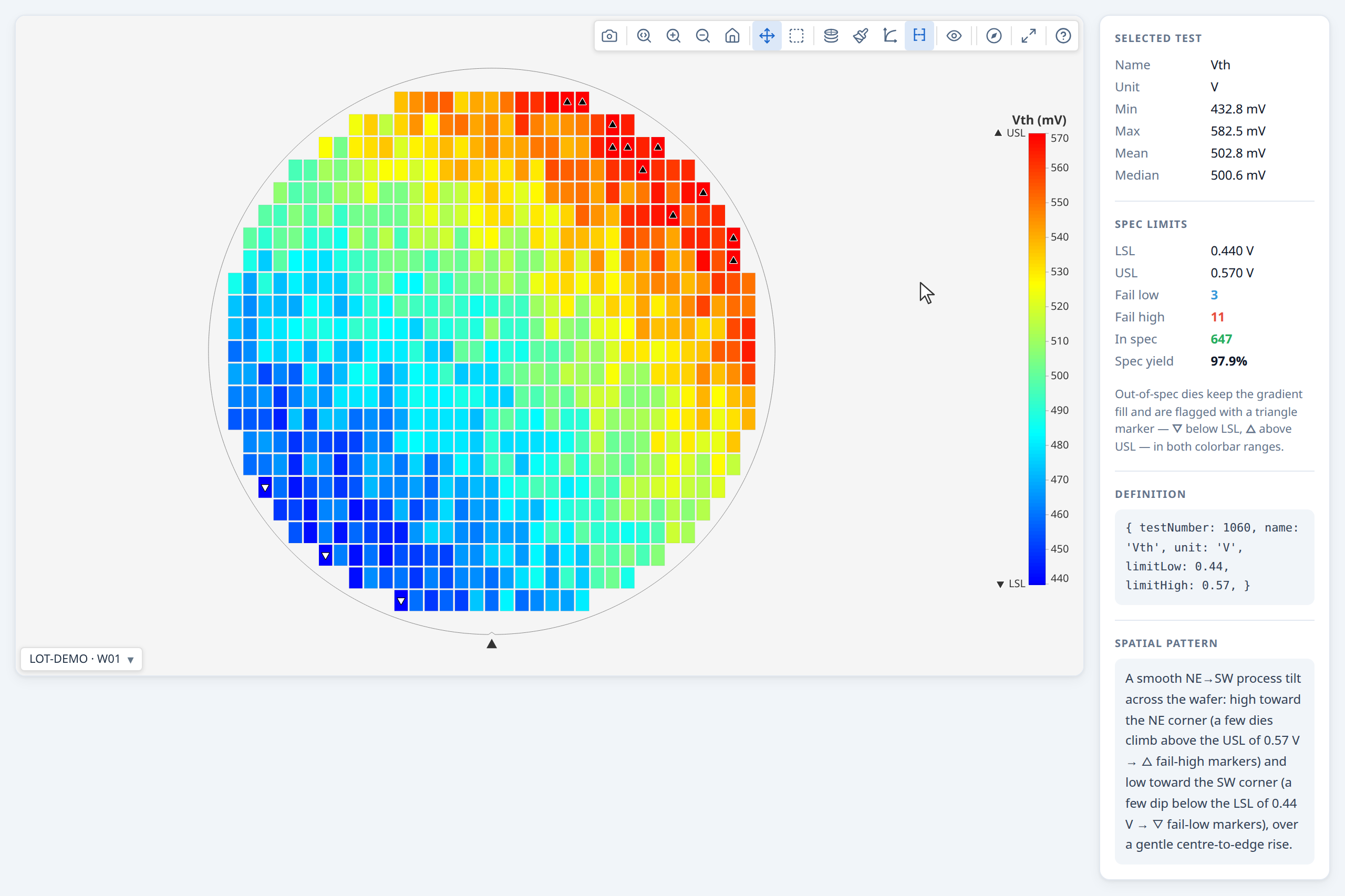
Task: Click the Min value 432.8 mV
Action: pos(1237,109)
